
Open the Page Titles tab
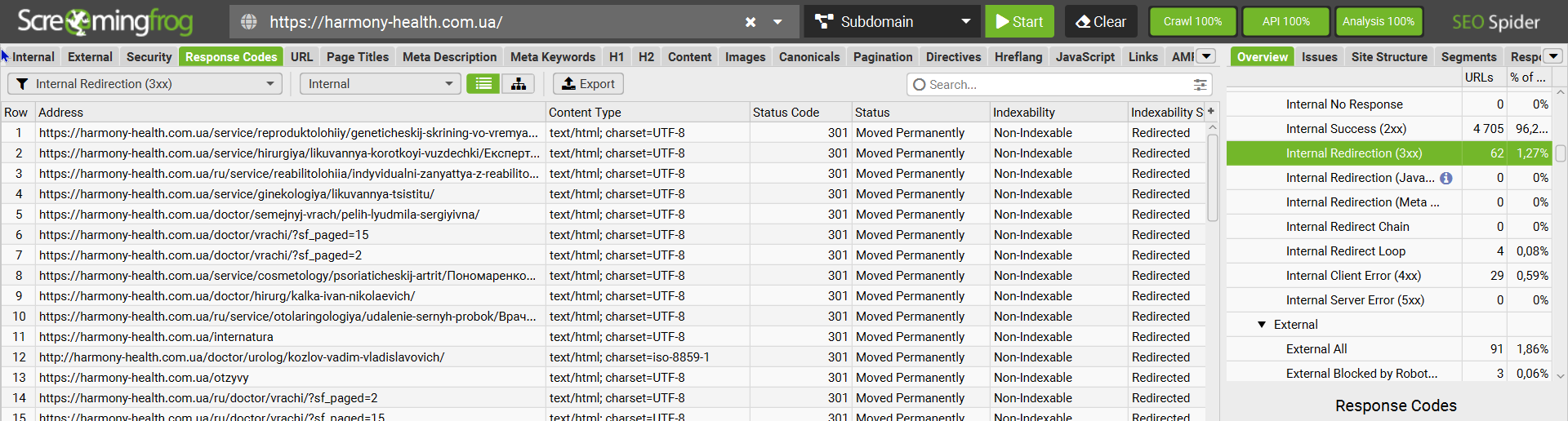(x=358, y=57)
